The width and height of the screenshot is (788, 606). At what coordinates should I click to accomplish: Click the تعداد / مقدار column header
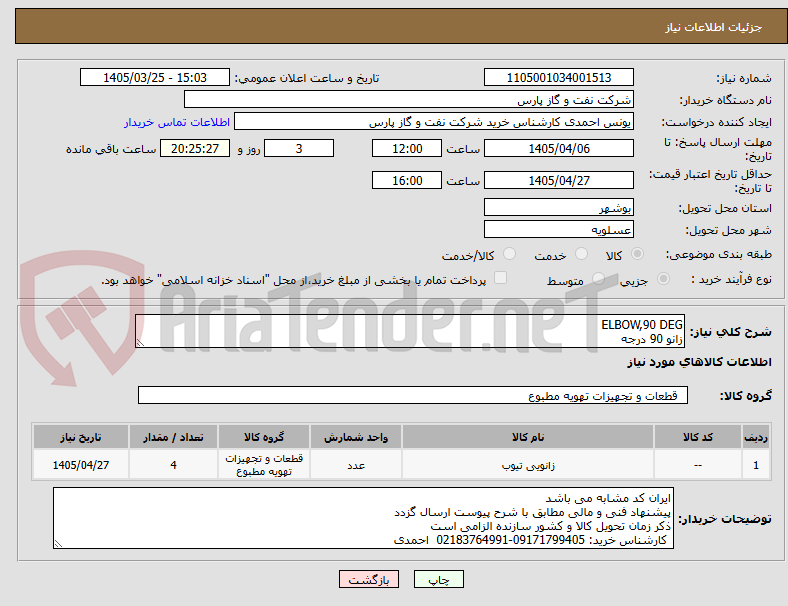point(173,437)
